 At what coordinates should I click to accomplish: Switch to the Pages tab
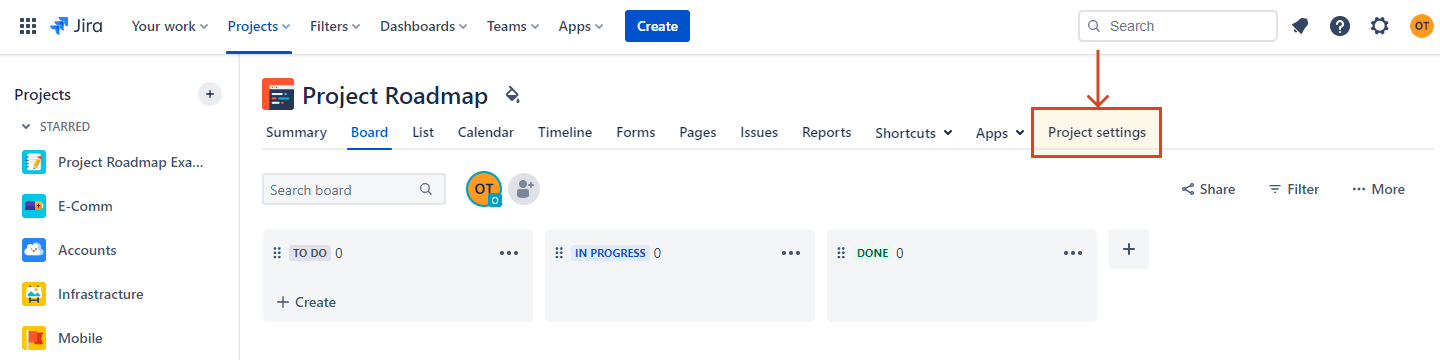click(698, 132)
